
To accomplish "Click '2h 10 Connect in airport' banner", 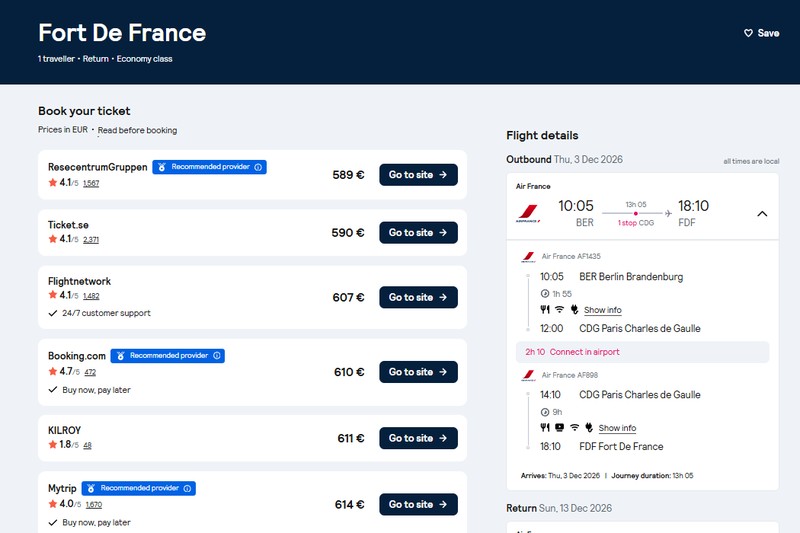I will click(x=642, y=352).
